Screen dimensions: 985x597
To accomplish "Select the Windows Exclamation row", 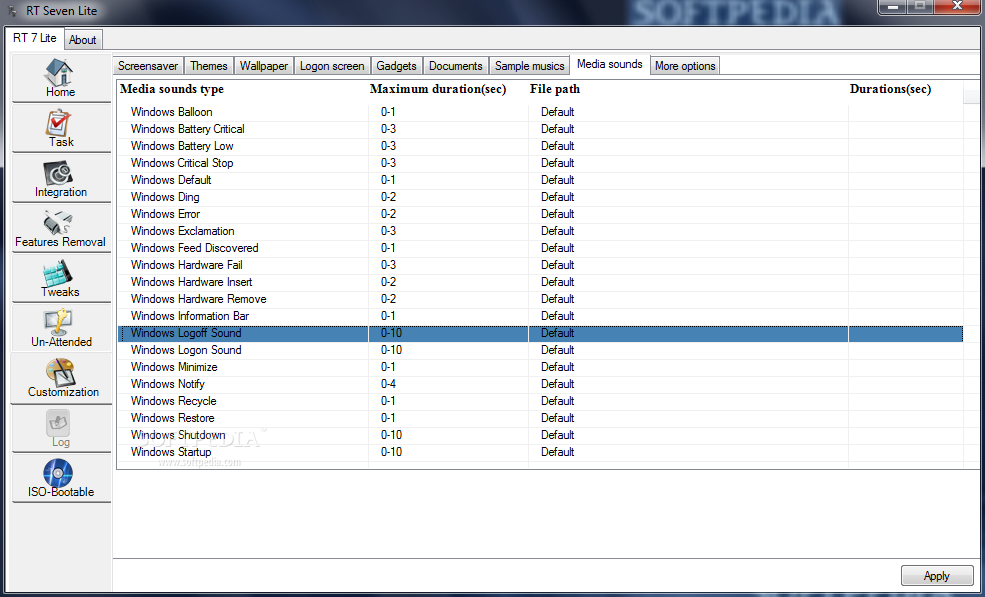I will pos(540,231).
